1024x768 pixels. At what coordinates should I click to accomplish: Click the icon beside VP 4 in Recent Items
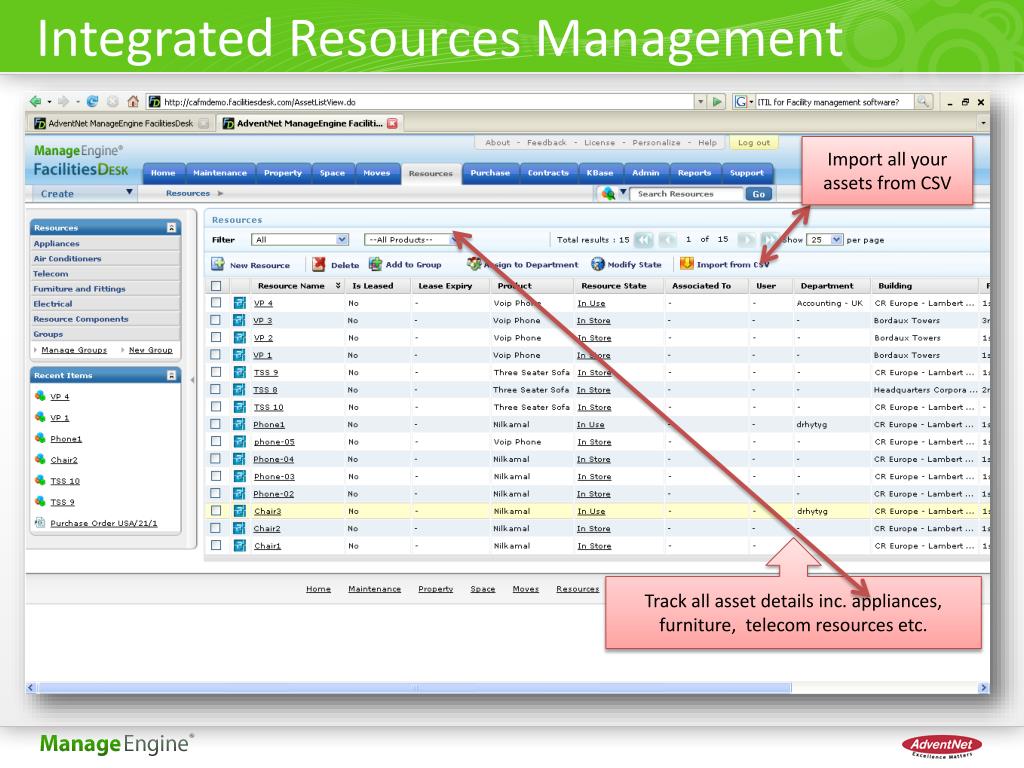coord(40,396)
